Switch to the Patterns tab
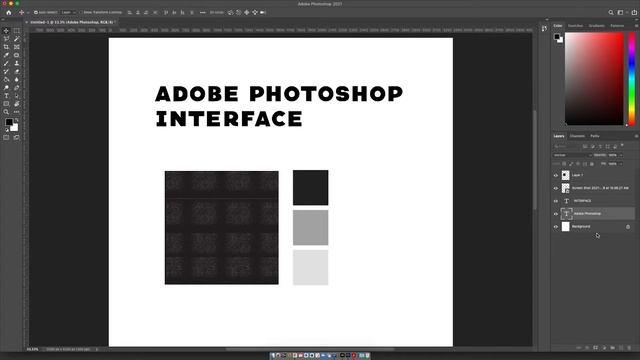The width and height of the screenshot is (640, 360). pos(617,26)
